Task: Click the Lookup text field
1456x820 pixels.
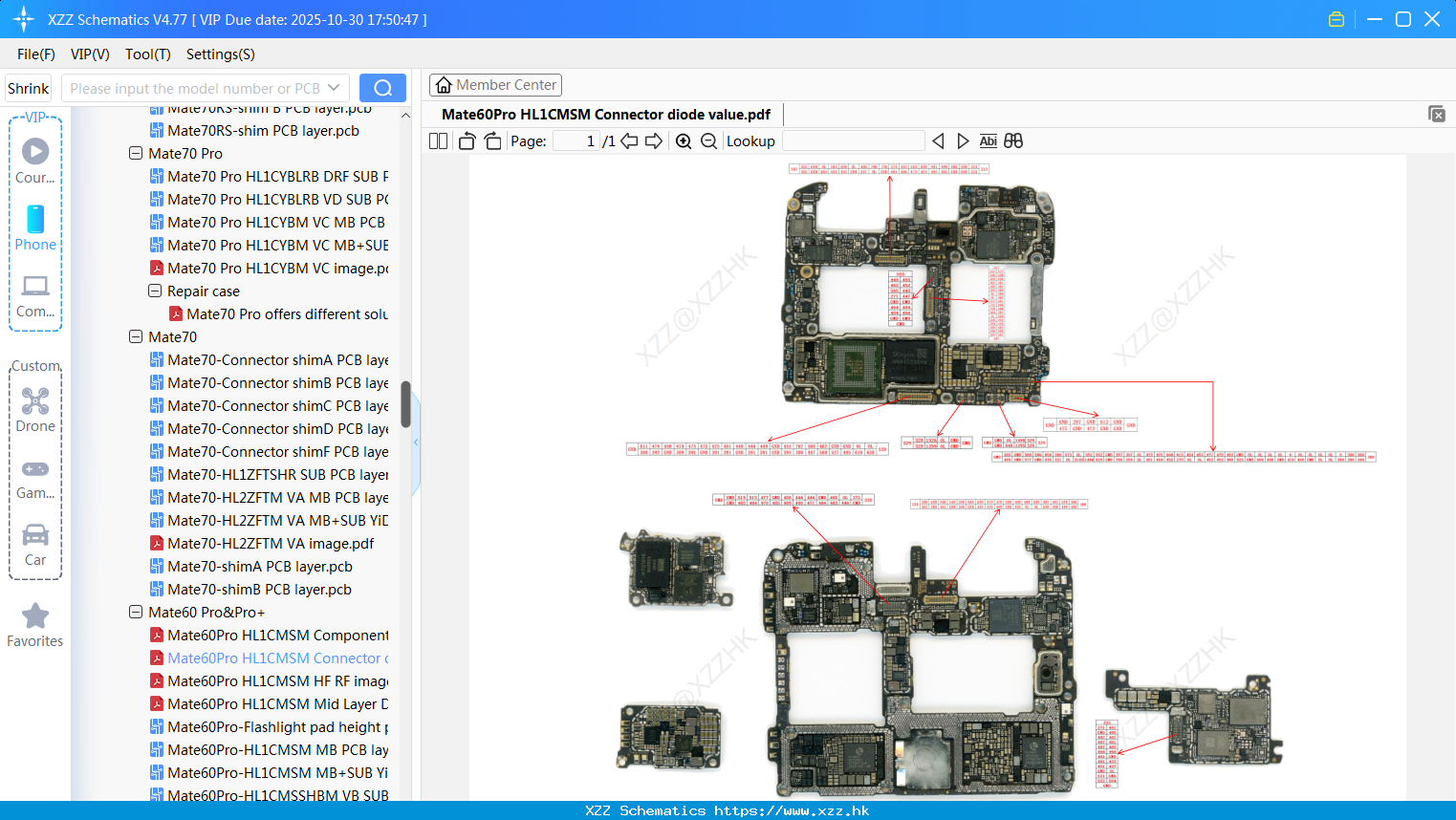Action: [853, 141]
